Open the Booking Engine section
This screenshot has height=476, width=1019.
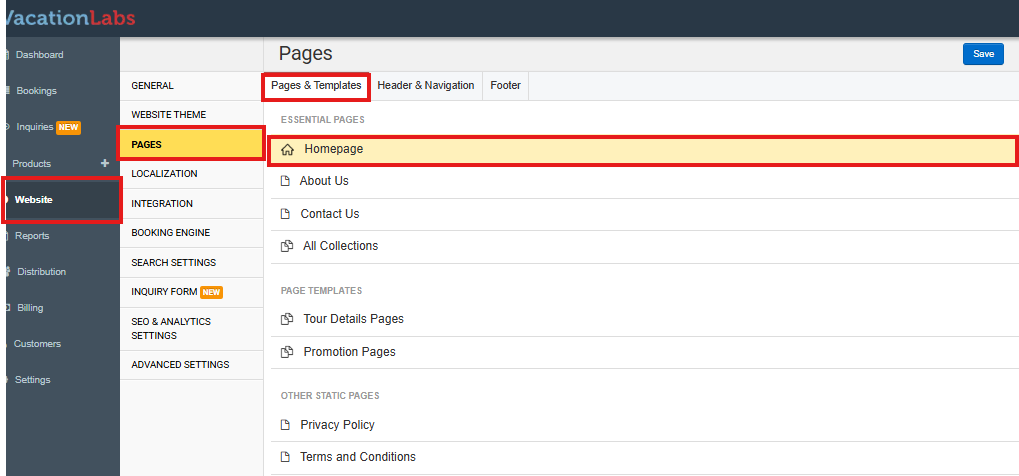[170, 232]
